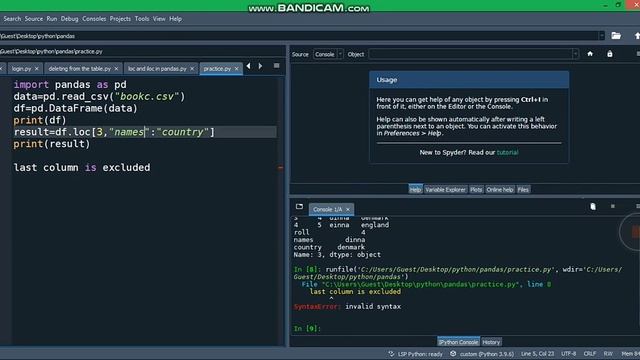The width and height of the screenshot is (640, 360).
Task: Browse working directory with folder icon
Action: (616, 36)
